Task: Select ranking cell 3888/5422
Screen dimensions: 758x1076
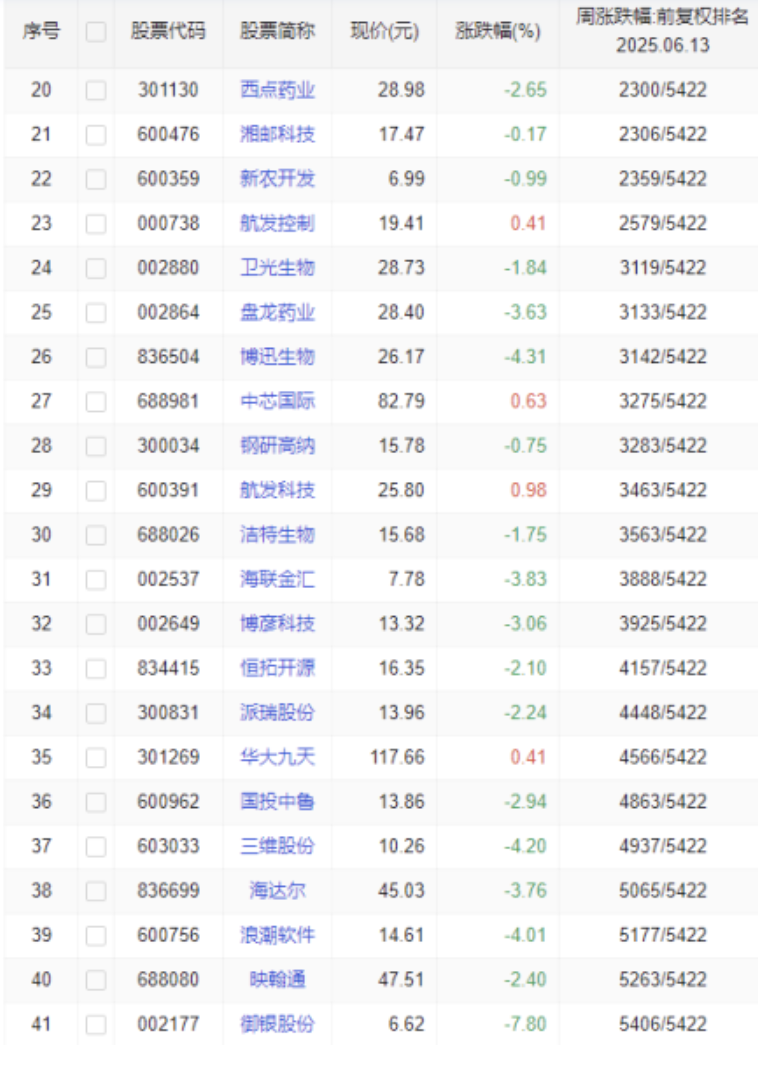Action: [x=663, y=579]
